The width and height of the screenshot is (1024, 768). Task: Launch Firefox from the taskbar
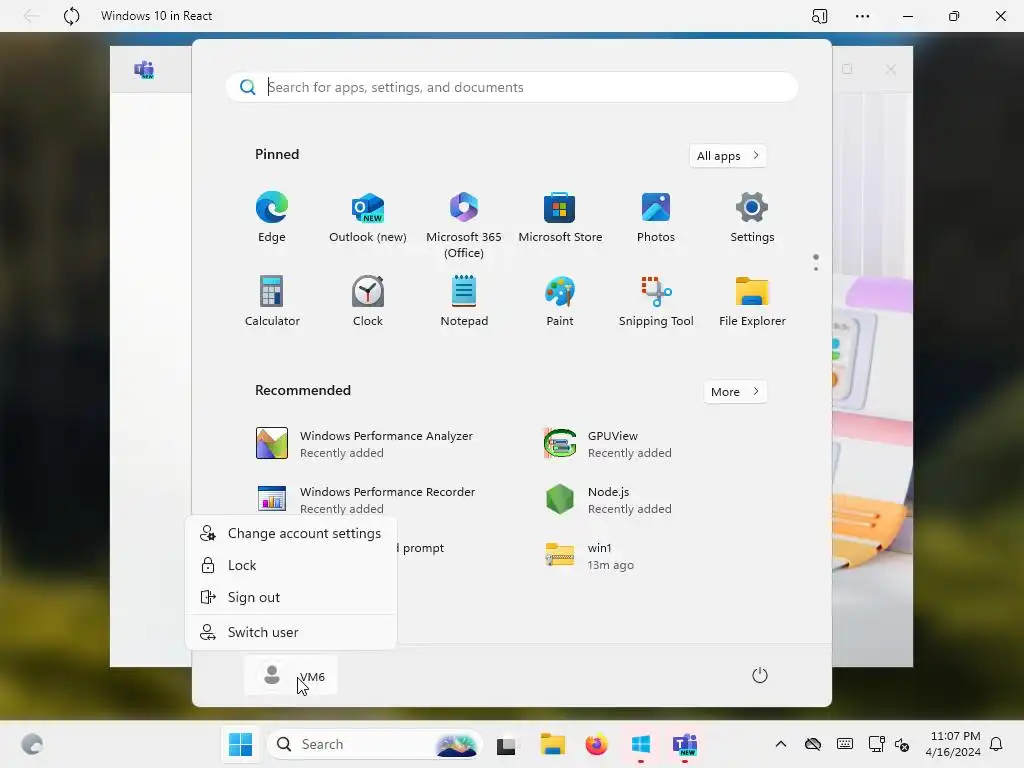pos(596,744)
